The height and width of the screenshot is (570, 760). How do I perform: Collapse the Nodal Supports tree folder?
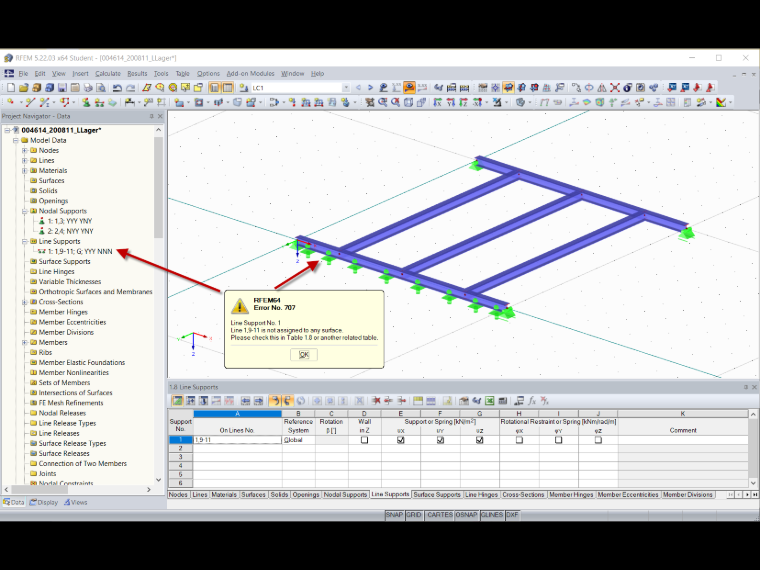25,211
